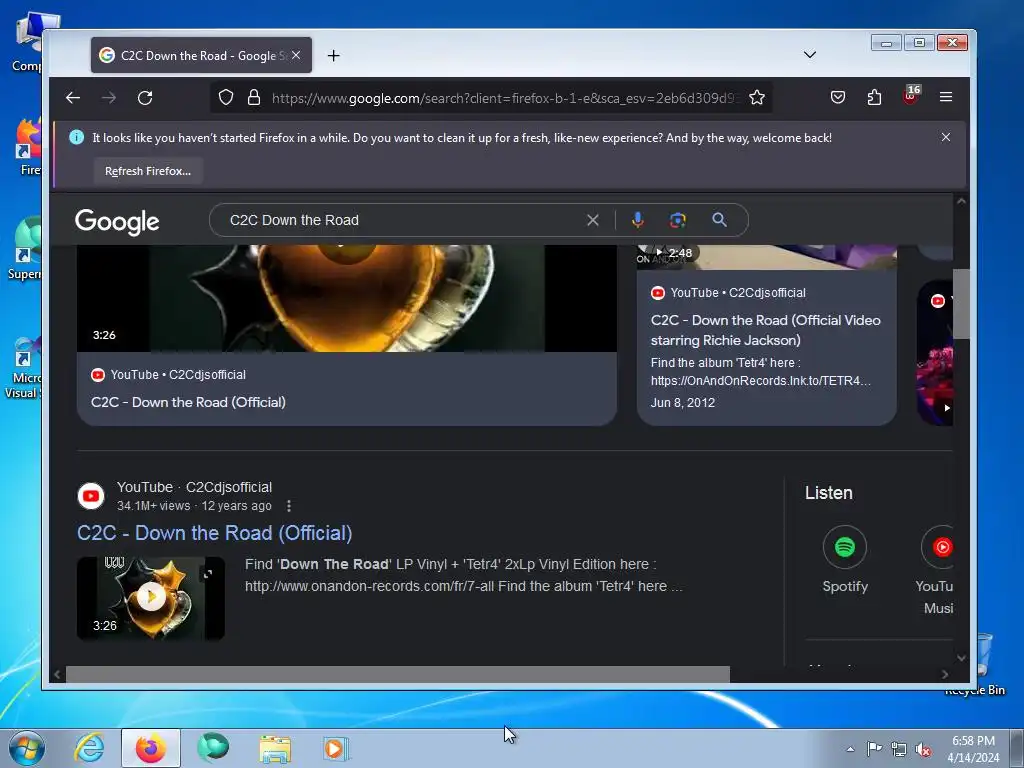Screen dimensions: 1024x768
Task: Open the Extensions puzzle icon
Action: point(874,97)
